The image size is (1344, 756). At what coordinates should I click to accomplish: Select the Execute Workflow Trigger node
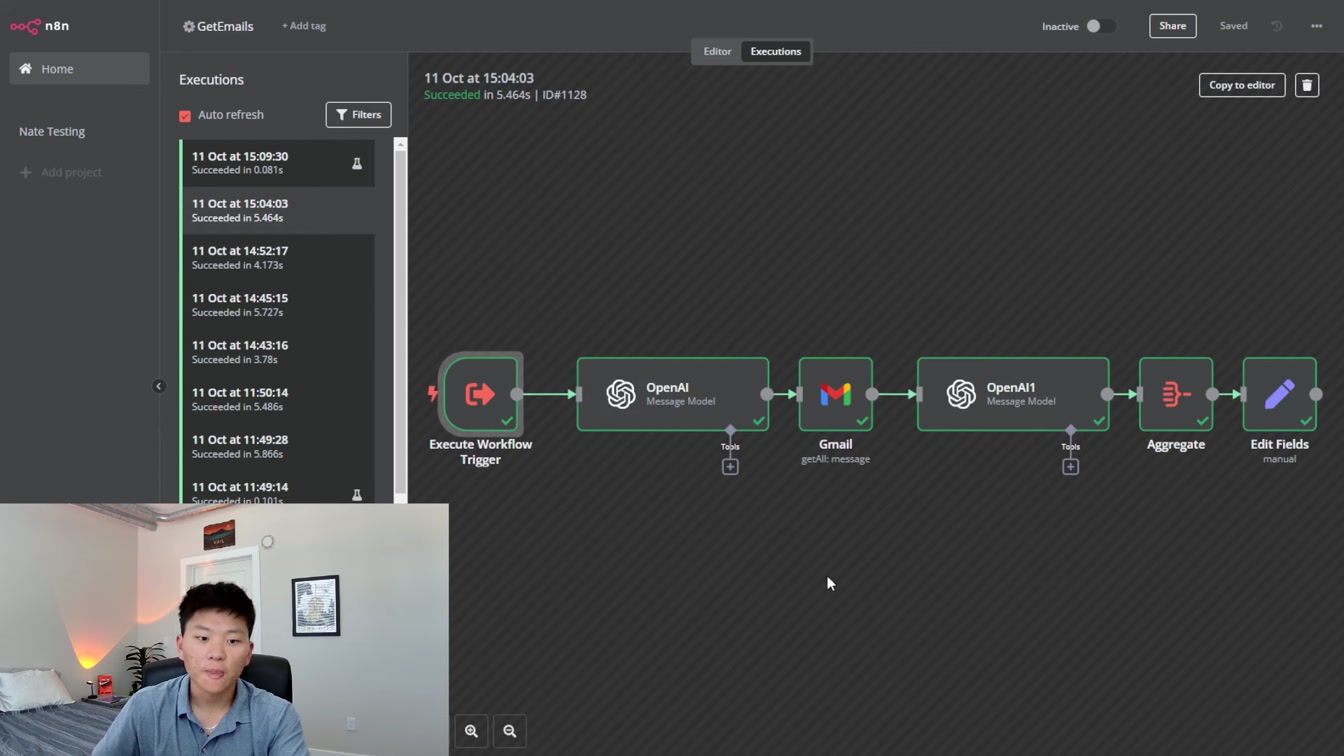point(480,394)
